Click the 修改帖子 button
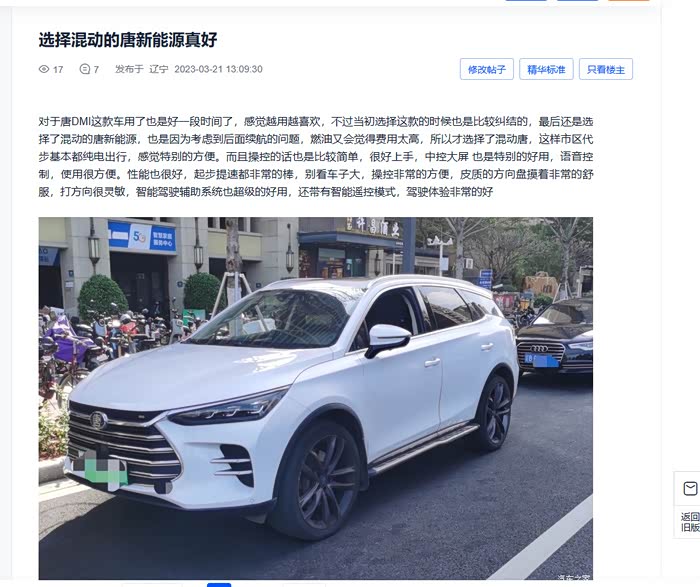Screen dimensions: 700x587 (x=487, y=69)
